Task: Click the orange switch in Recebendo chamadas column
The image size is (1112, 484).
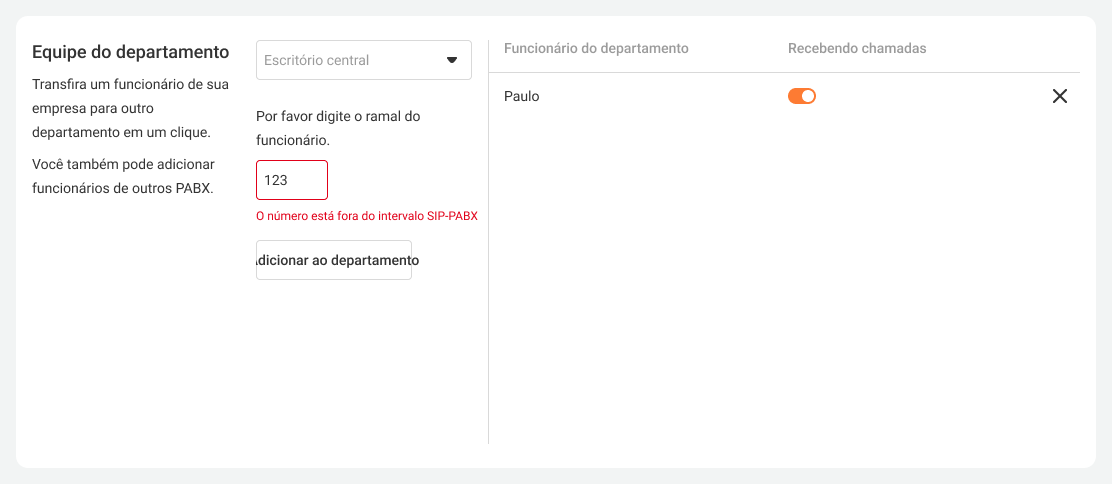Action: tap(802, 96)
